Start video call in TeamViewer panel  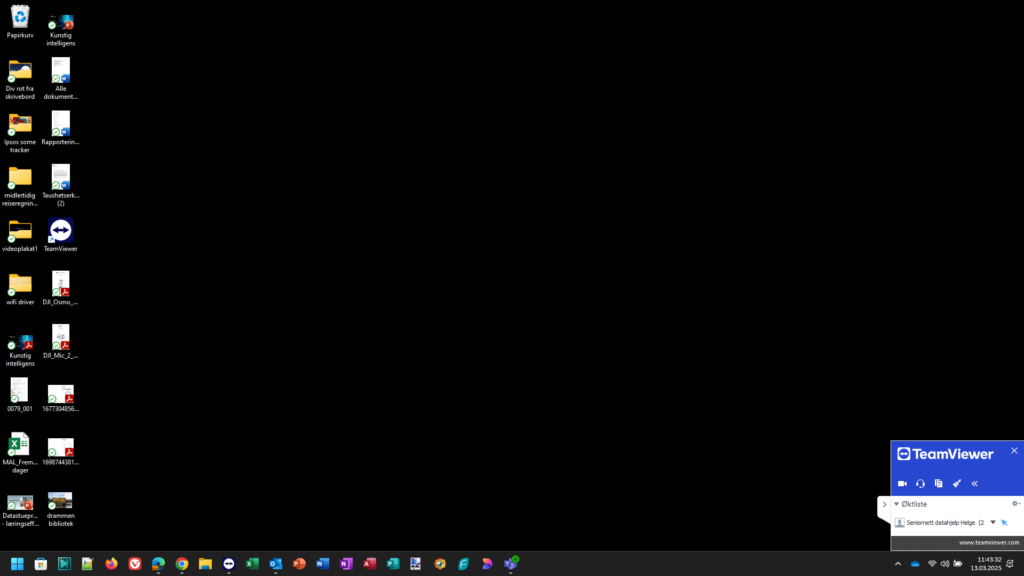tap(902, 483)
